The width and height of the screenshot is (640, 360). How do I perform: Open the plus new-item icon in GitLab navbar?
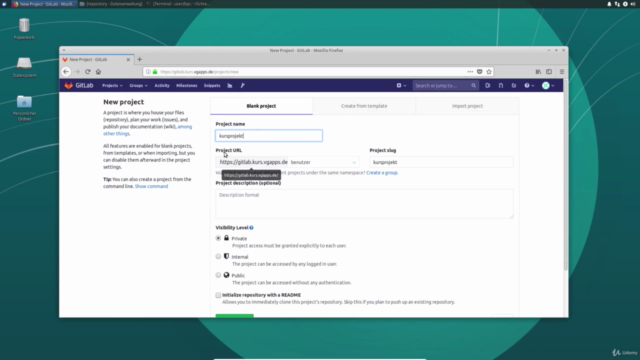399,86
